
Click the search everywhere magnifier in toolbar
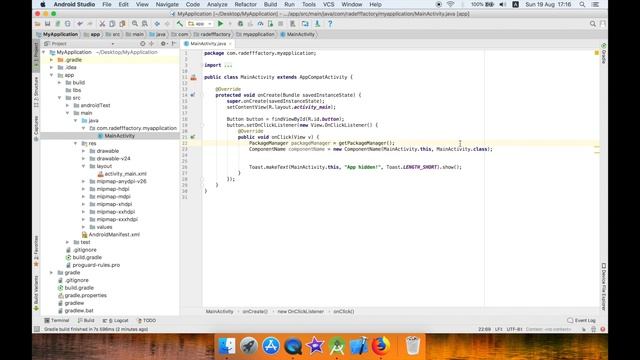[x=593, y=24]
